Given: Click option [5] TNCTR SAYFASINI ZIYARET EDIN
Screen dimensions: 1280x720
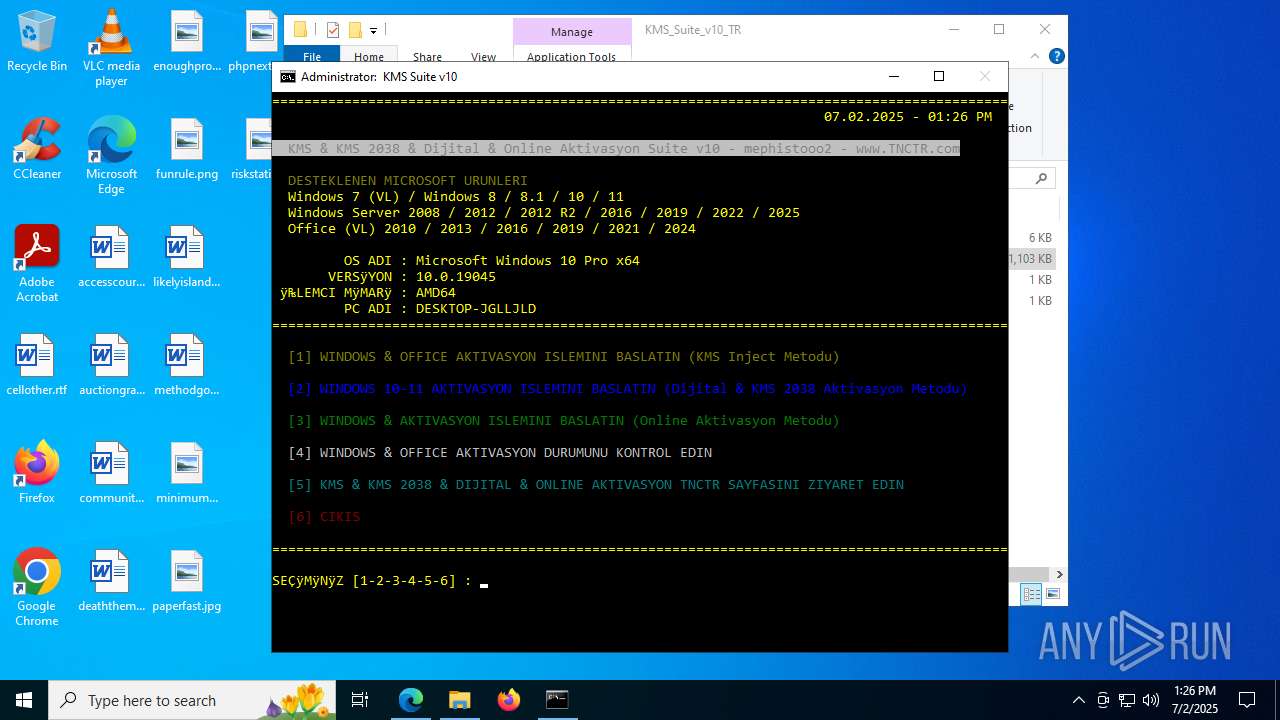Looking at the screenshot, I should coord(596,485).
